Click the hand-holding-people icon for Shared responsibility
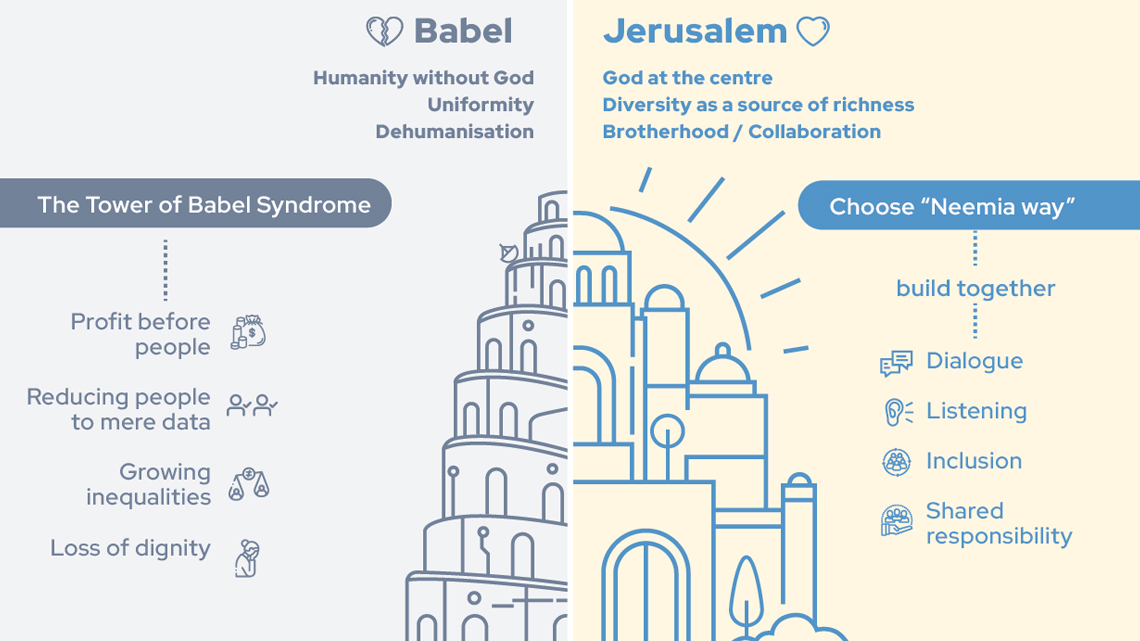The width and height of the screenshot is (1140, 641). [x=896, y=521]
